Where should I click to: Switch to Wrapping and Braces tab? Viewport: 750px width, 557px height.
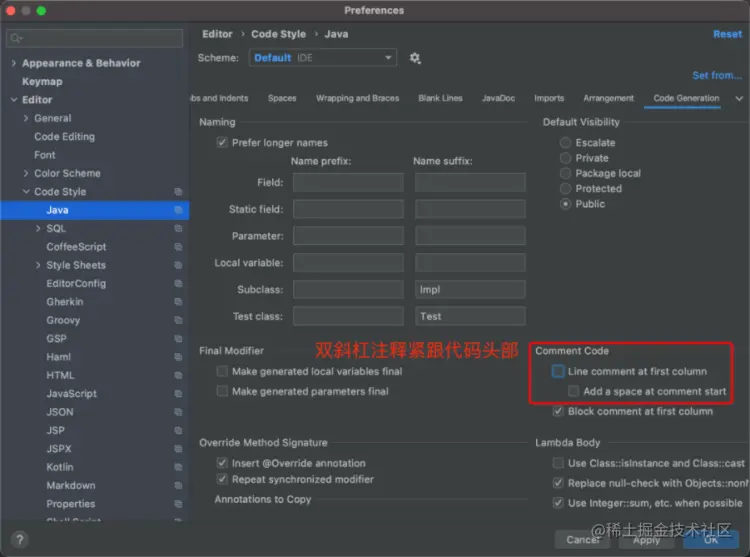(357, 98)
